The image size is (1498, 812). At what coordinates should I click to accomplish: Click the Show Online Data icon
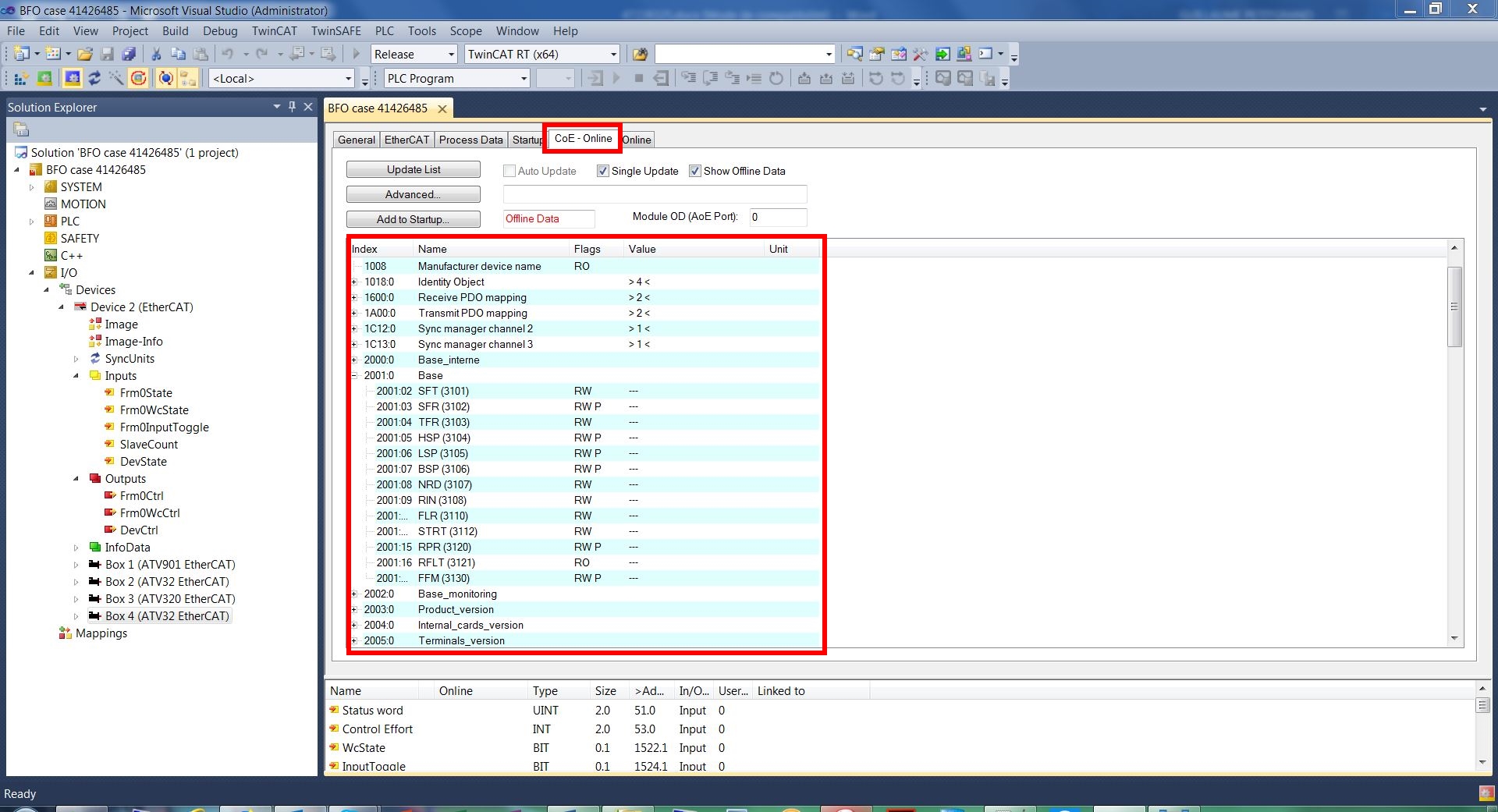click(165, 78)
